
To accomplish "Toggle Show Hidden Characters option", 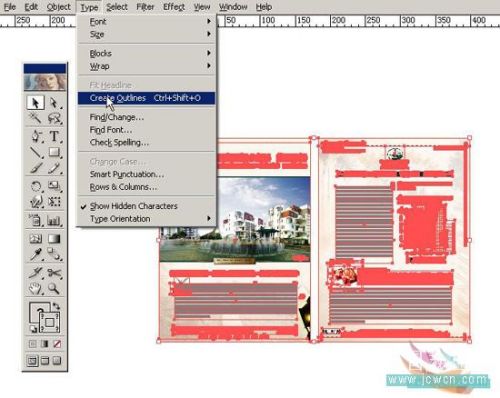I will pos(133,206).
